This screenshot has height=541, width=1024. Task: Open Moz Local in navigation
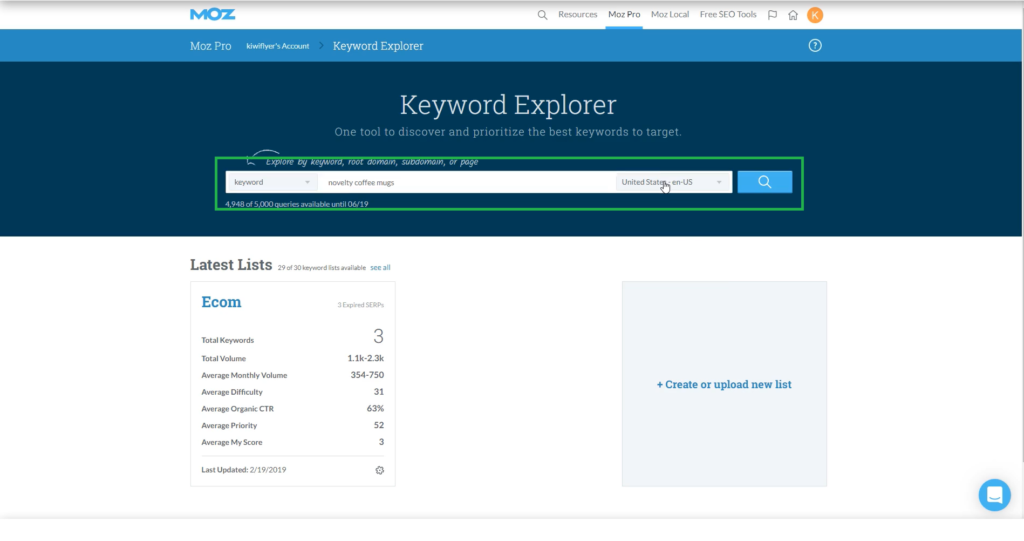pos(669,14)
